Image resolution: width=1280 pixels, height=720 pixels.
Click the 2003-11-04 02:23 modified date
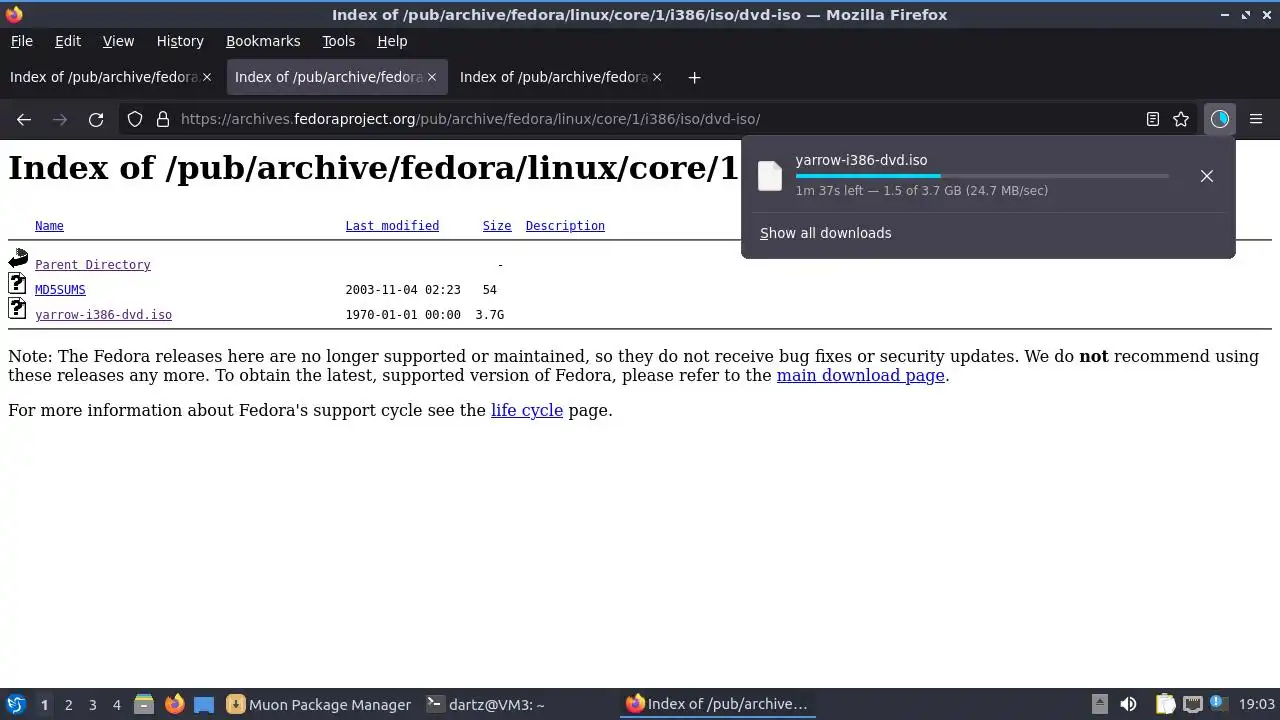point(403,290)
